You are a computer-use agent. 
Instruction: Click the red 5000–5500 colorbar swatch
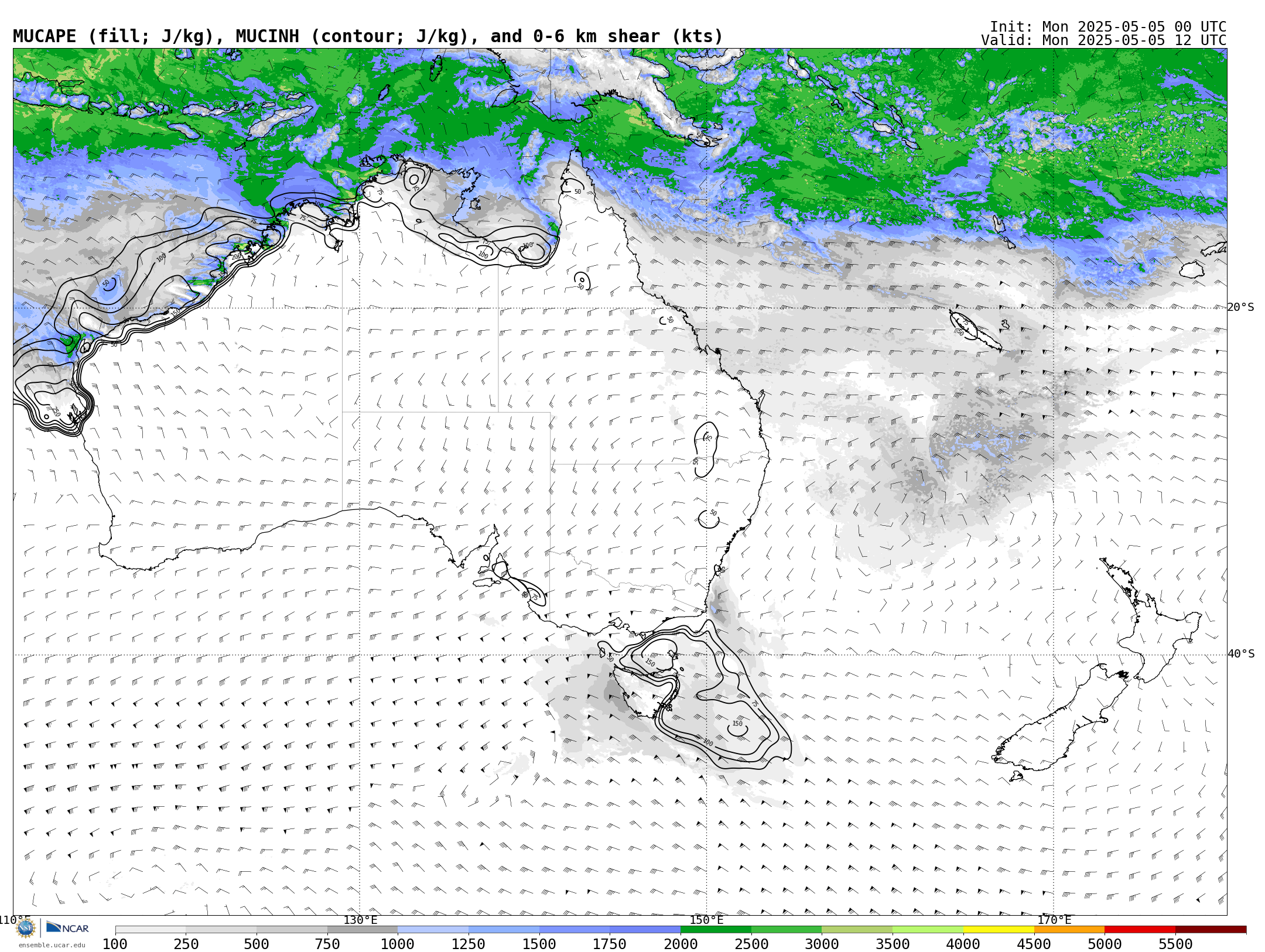(1140, 930)
